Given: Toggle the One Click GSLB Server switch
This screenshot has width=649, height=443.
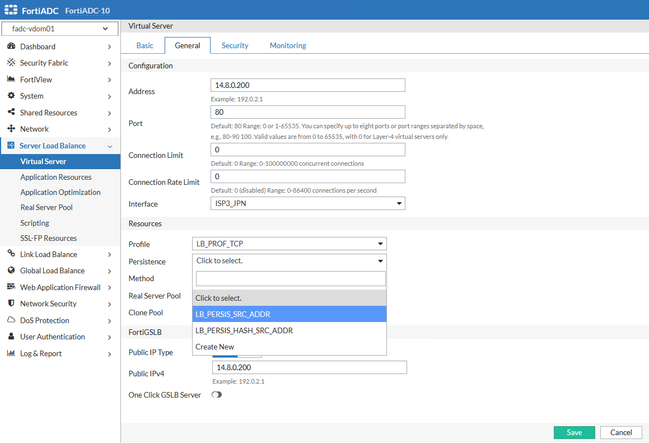Looking at the screenshot, I should pyautogui.click(x=216, y=395).
